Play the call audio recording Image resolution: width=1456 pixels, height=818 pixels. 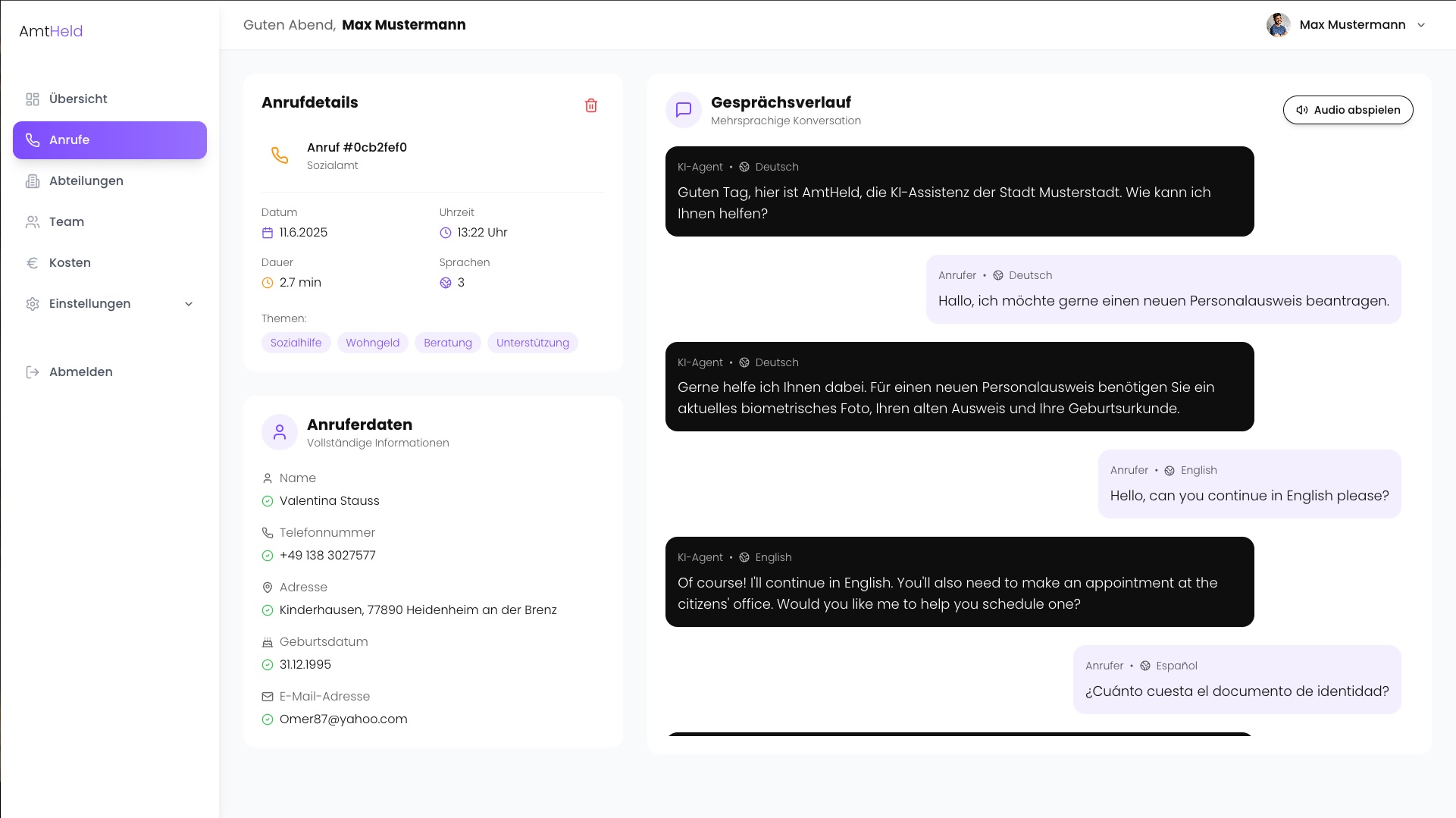pos(1348,110)
